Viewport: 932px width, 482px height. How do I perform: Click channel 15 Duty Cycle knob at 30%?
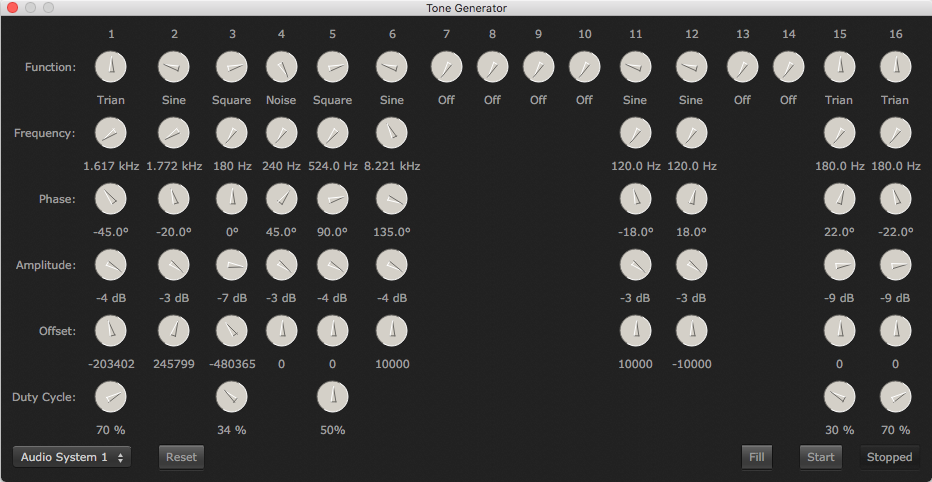coord(839,397)
